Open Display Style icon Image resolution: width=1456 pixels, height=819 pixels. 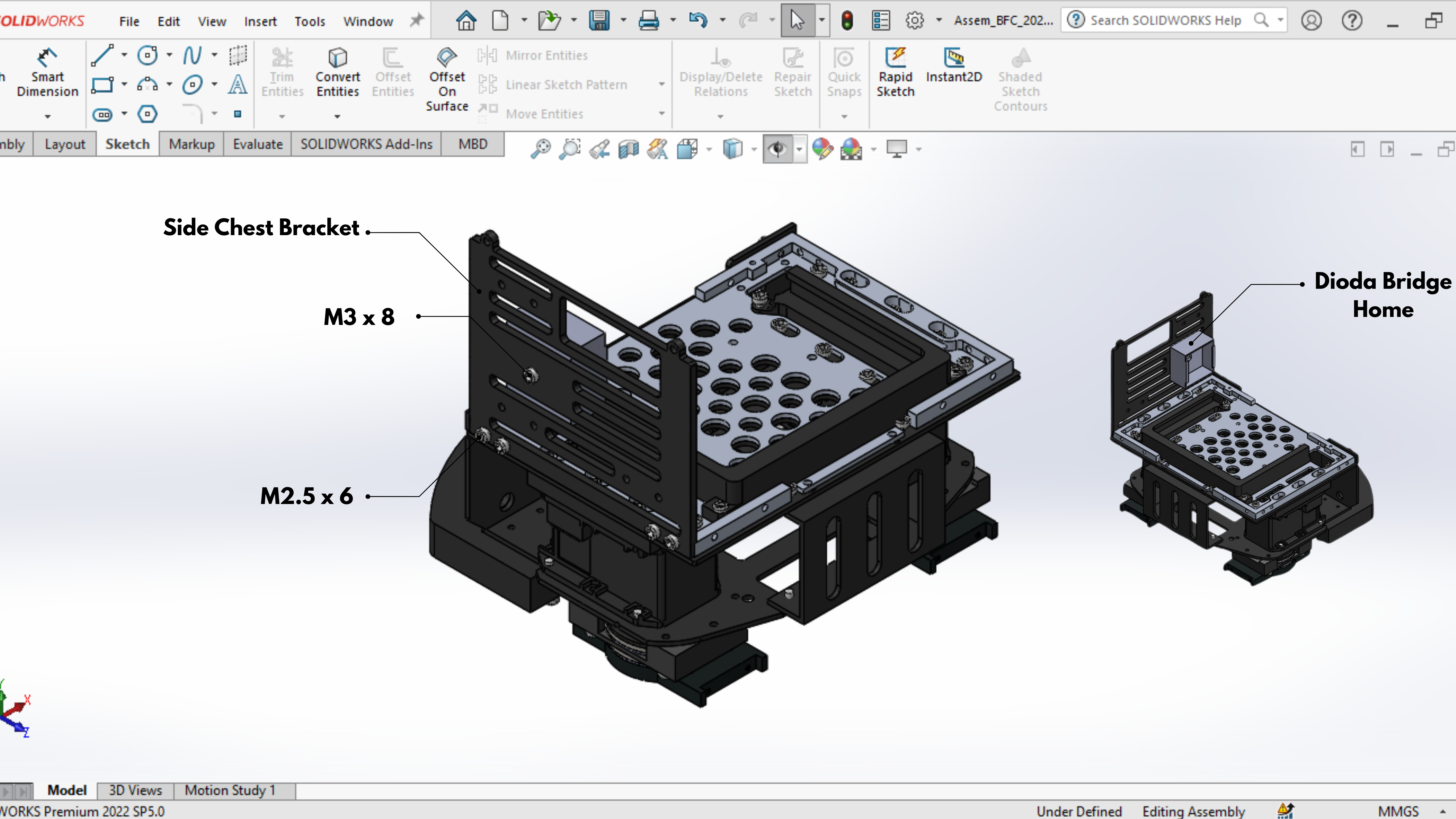733,149
